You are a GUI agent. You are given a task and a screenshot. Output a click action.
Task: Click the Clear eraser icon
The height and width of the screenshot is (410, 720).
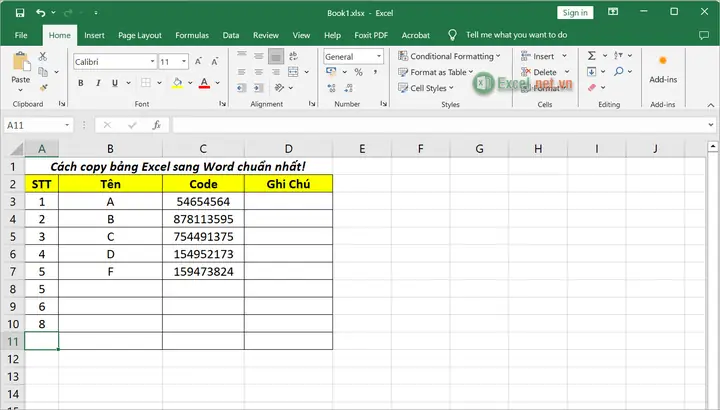tap(592, 87)
